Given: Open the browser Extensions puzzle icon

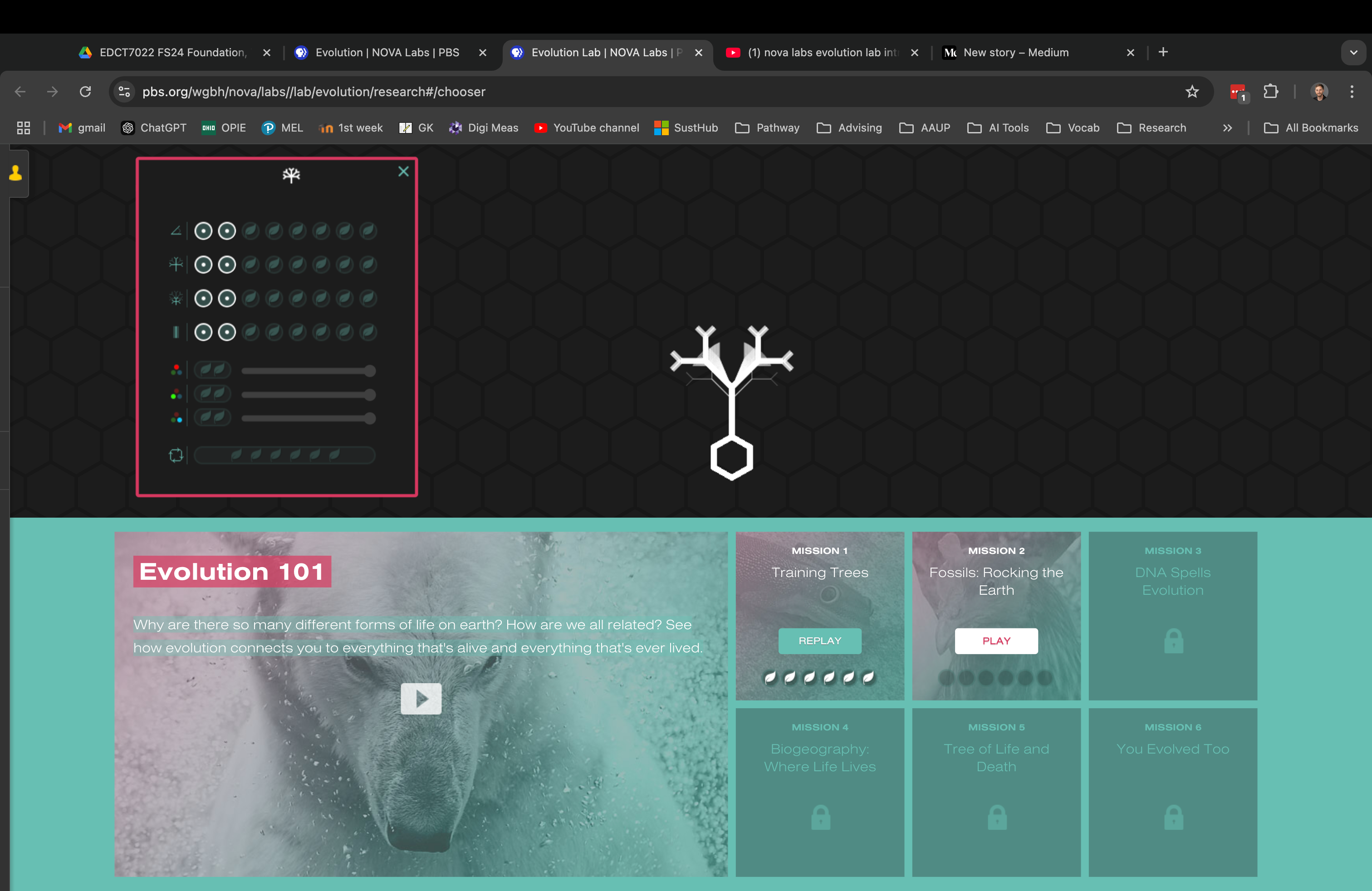Looking at the screenshot, I should 1270,92.
